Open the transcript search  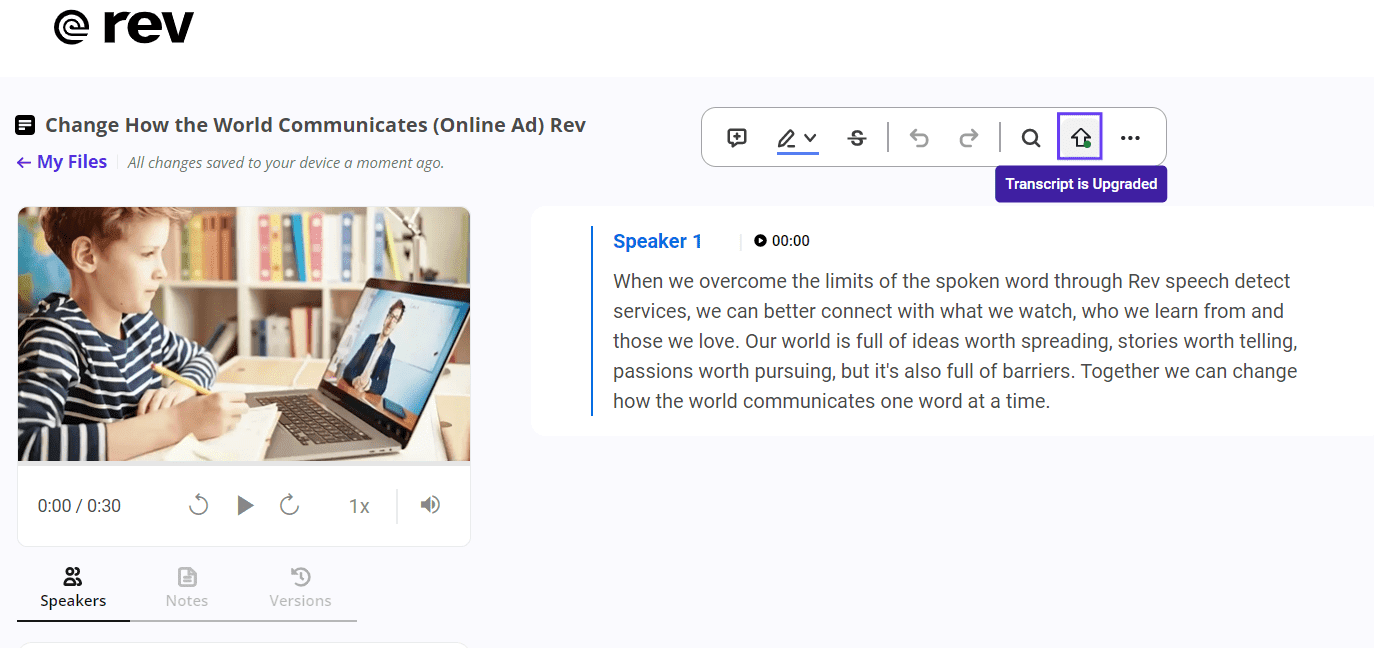pos(1031,138)
